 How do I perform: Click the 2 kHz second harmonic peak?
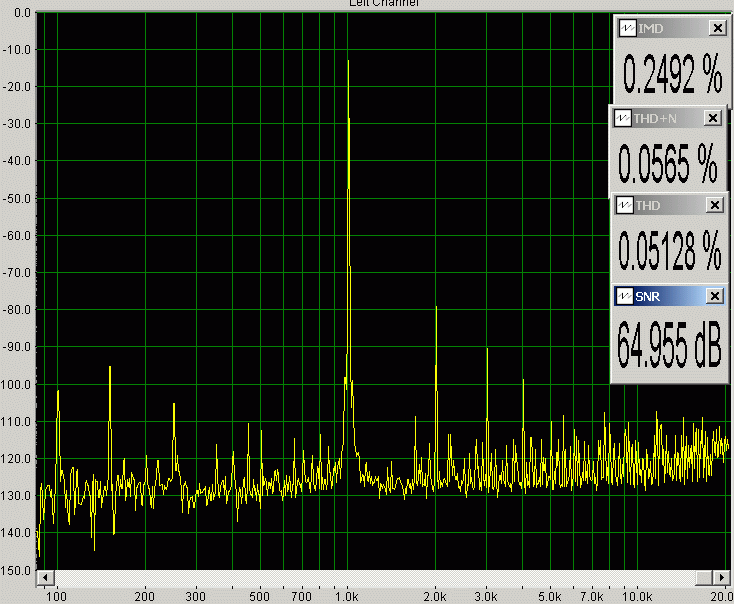point(436,308)
